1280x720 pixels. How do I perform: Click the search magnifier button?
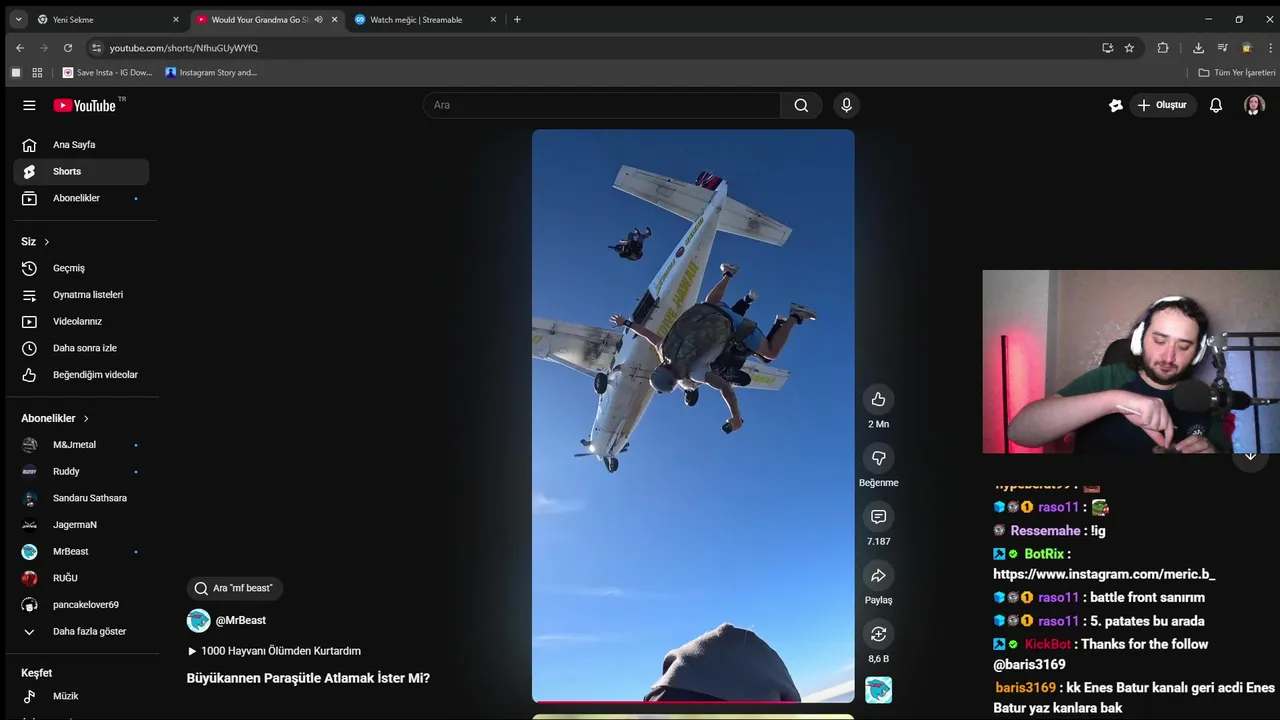coord(801,105)
